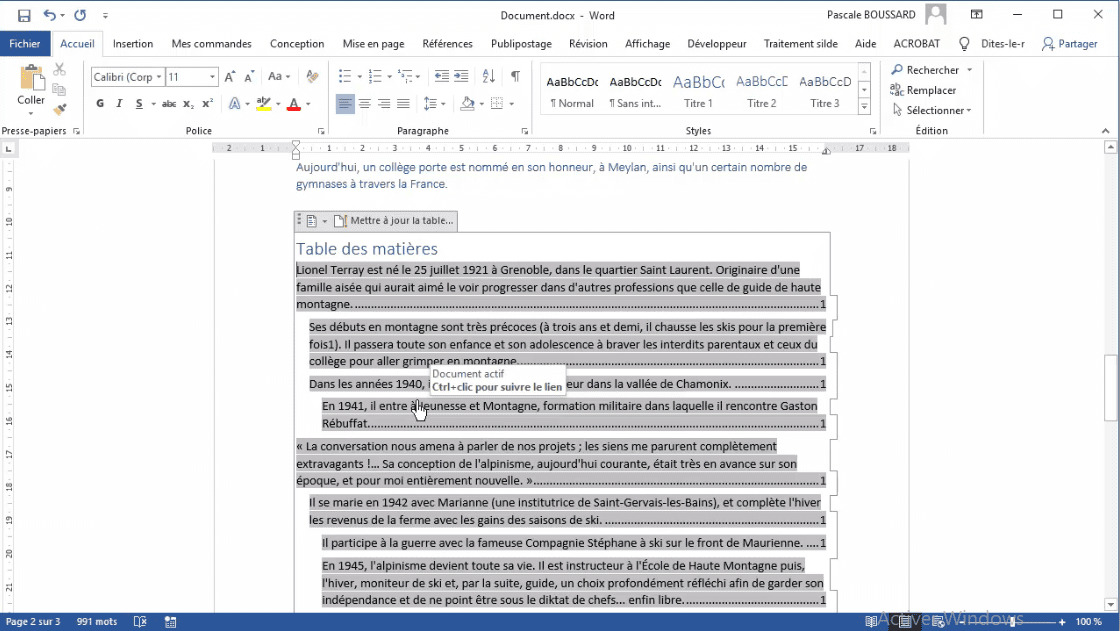Click the vertical scrollbar thumb

(1110, 387)
